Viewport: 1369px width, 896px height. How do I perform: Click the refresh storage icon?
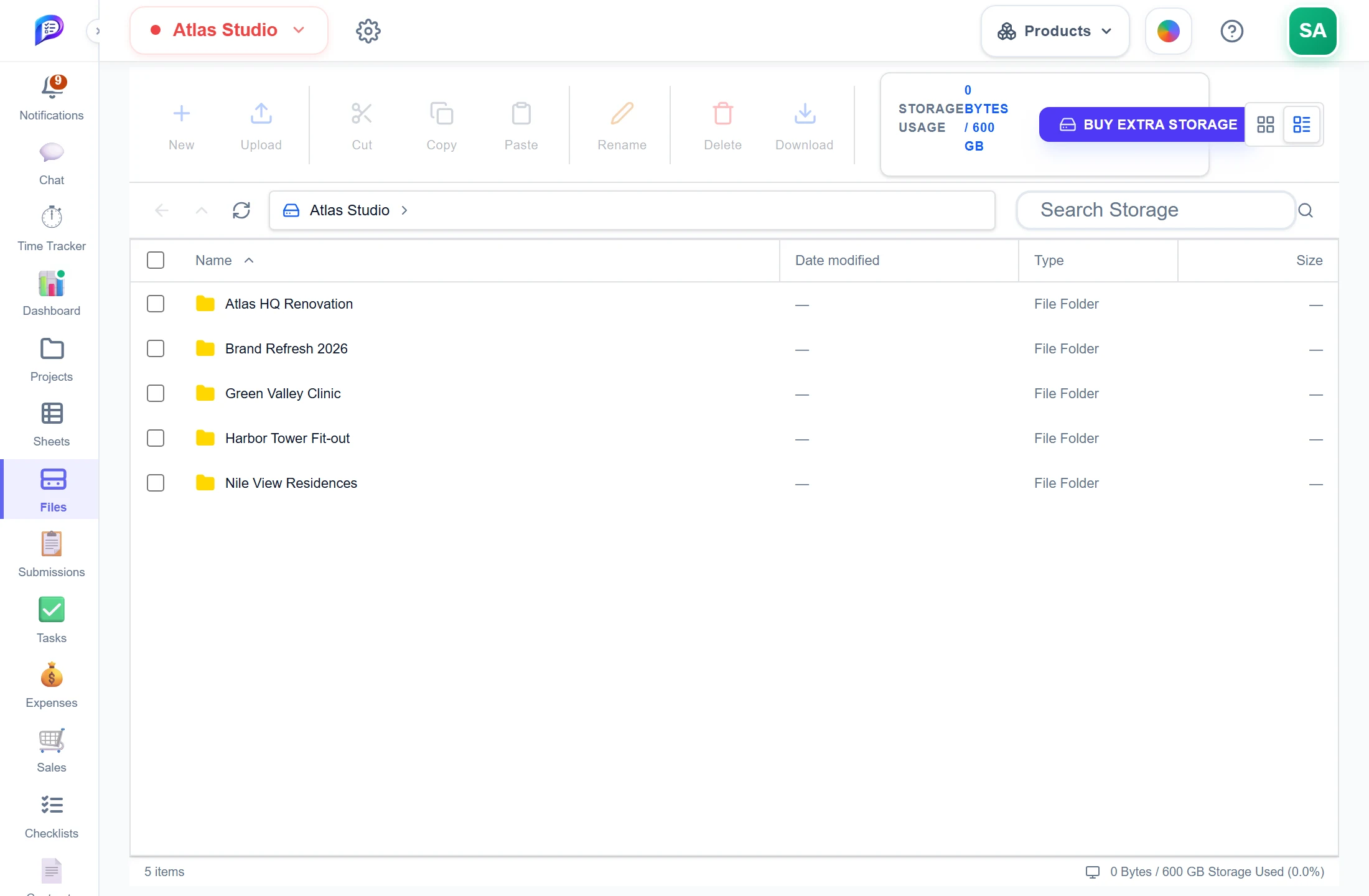(241, 210)
